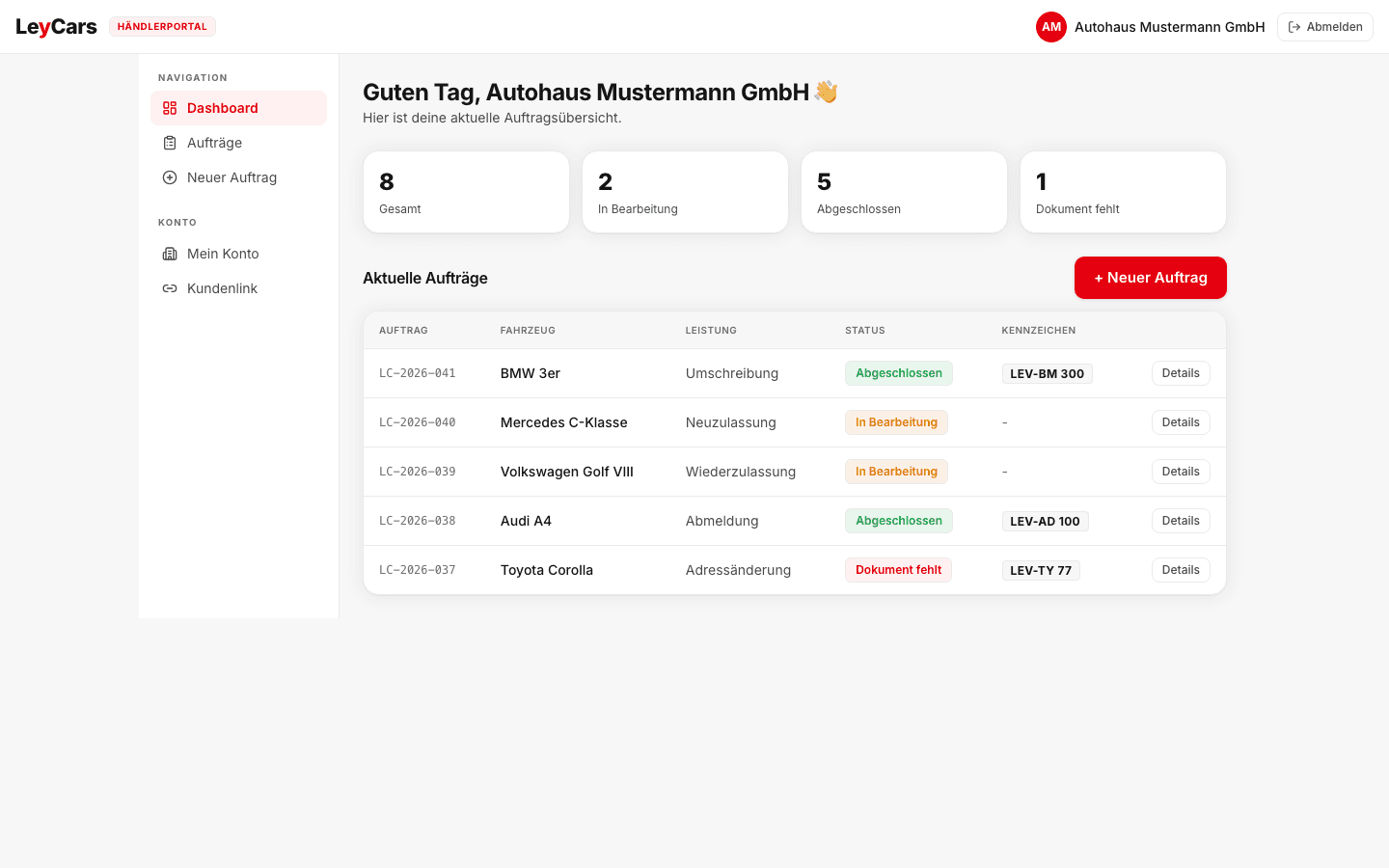Click the Abmeldung service cell
The height and width of the screenshot is (868, 1389).
[722, 521]
